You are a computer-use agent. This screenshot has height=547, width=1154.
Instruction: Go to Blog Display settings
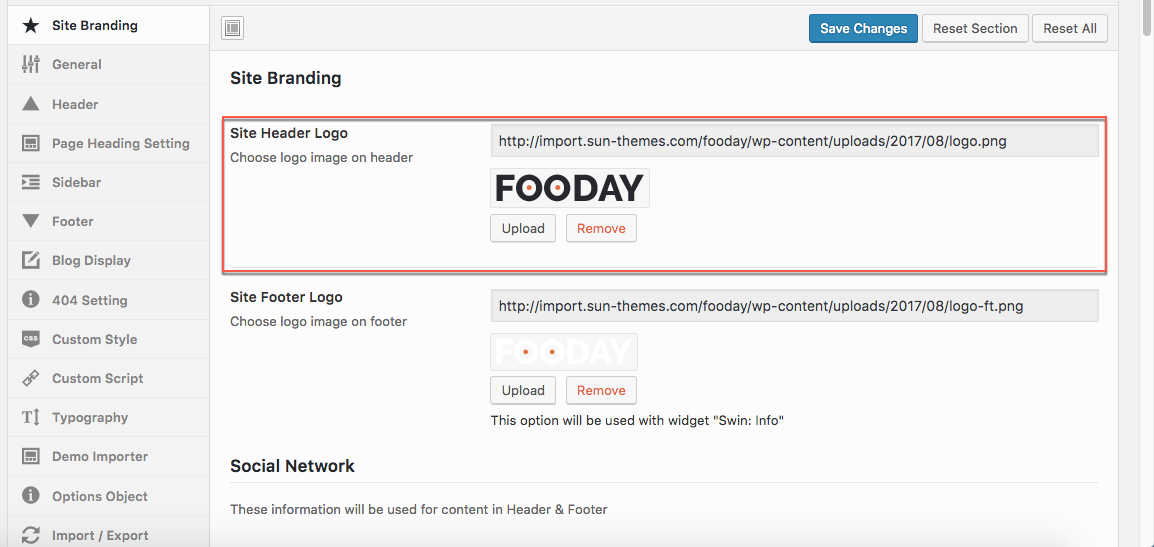pyautogui.click(x=108, y=261)
